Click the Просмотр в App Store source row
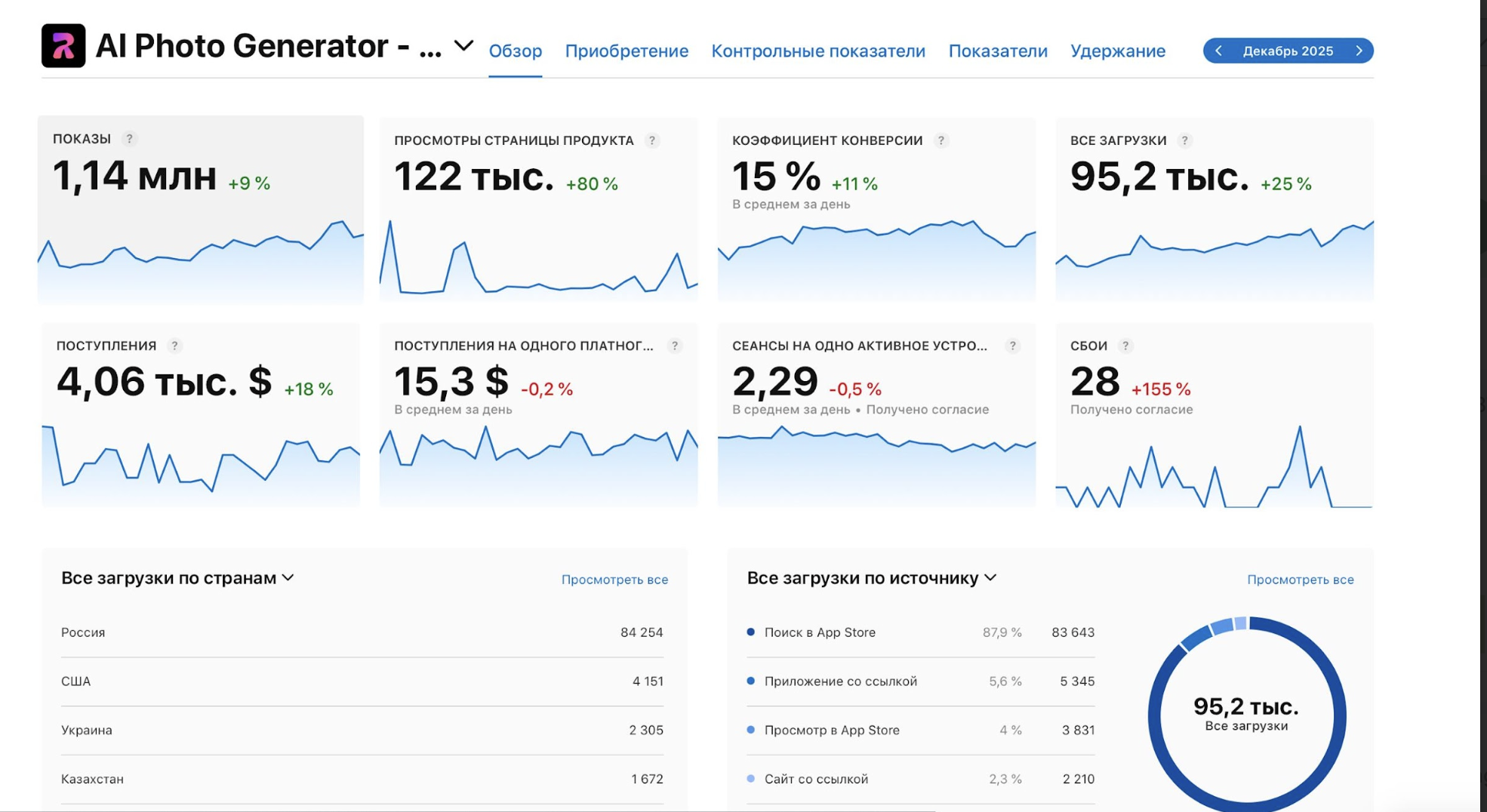Viewport: 1487px width, 812px height. tap(921, 730)
